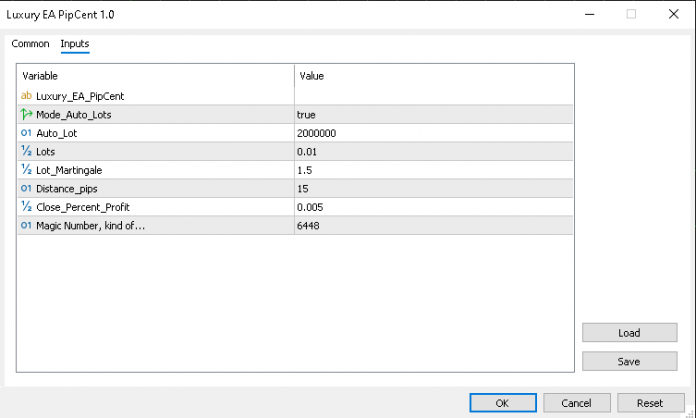Click the fraction icon beside Close_Percent_Profit
The width and height of the screenshot is (696, 418).
pos(27,207)
